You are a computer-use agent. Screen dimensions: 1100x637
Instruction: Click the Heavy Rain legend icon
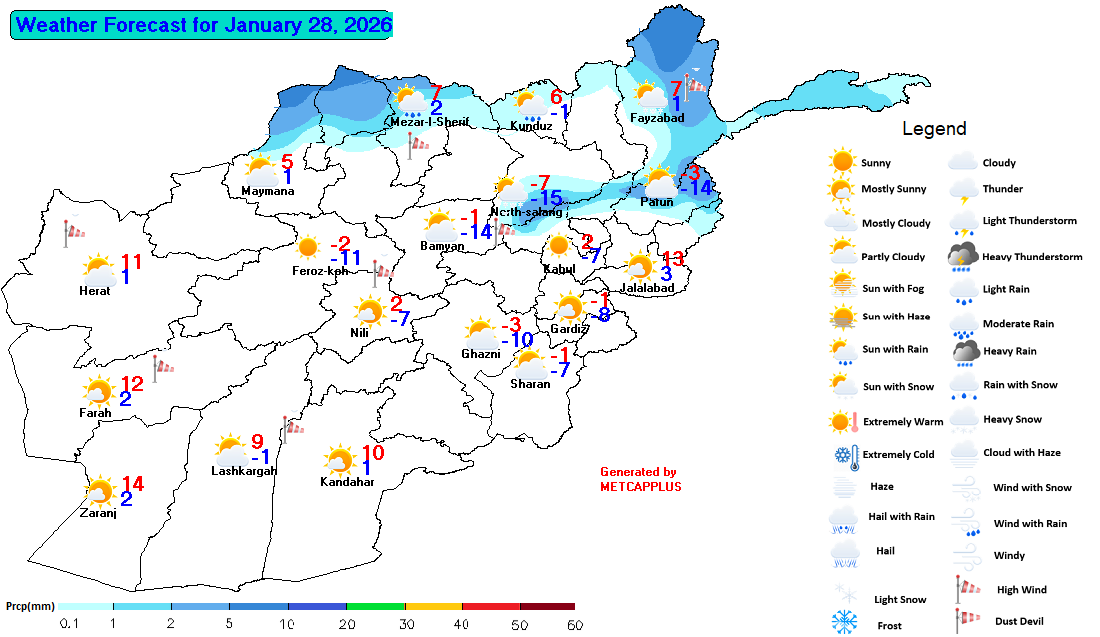[963, 351]
